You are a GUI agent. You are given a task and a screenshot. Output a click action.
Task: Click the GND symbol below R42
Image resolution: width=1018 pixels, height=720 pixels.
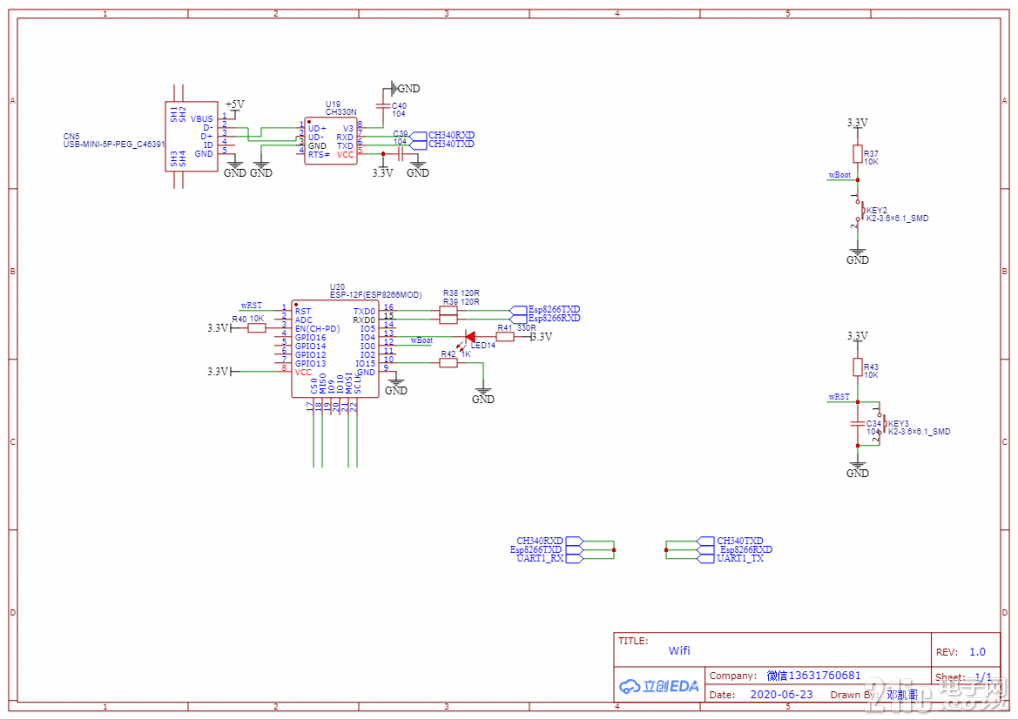(483, 395)
